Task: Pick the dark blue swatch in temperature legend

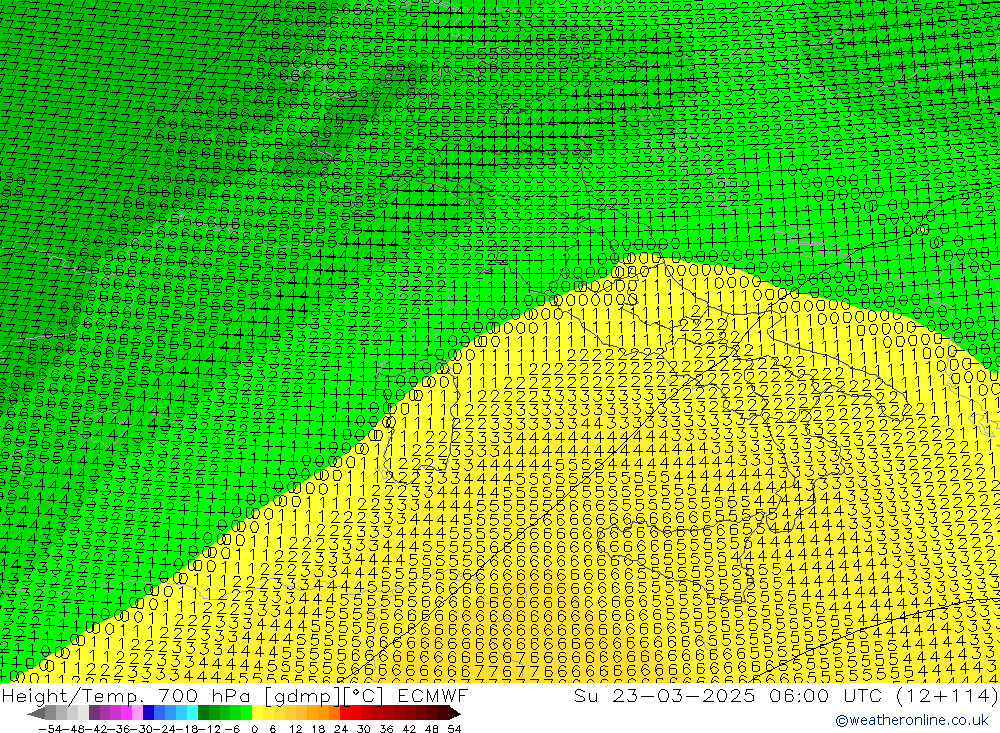Action: [148, 713]
